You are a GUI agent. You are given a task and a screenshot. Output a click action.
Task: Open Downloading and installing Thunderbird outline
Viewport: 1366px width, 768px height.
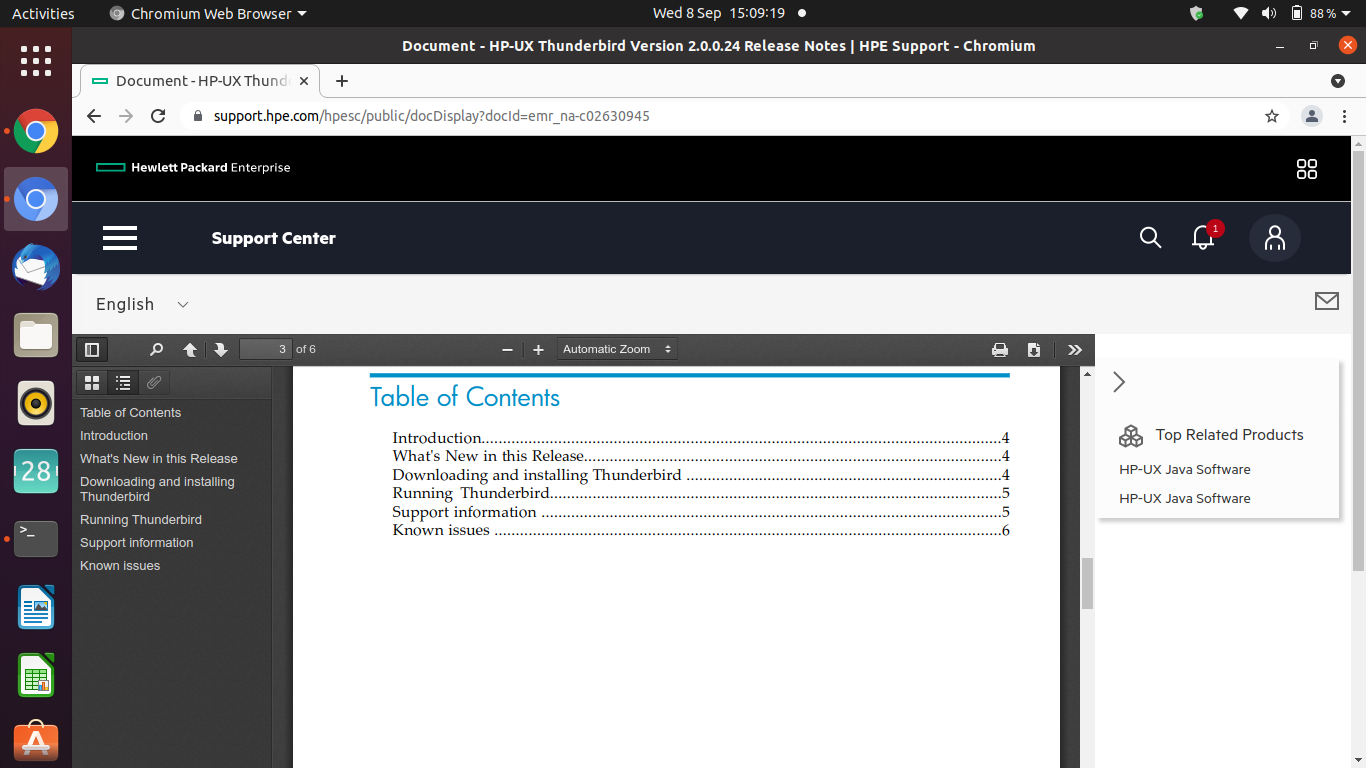click(157, 489)
